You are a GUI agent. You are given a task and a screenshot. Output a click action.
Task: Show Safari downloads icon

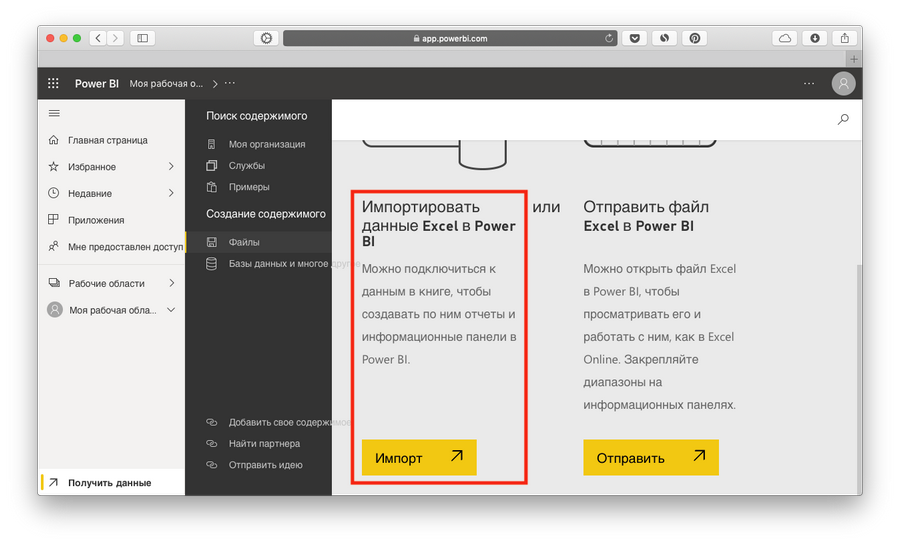point(814,38)
